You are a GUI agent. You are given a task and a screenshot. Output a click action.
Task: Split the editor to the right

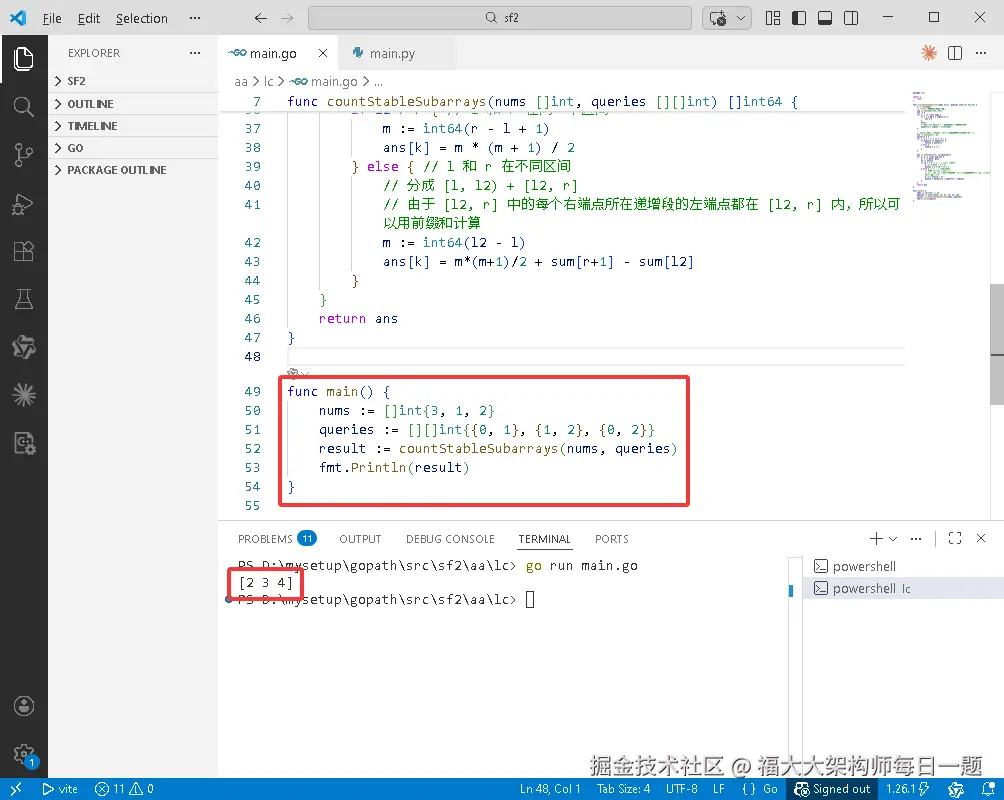tap(955, 53)
